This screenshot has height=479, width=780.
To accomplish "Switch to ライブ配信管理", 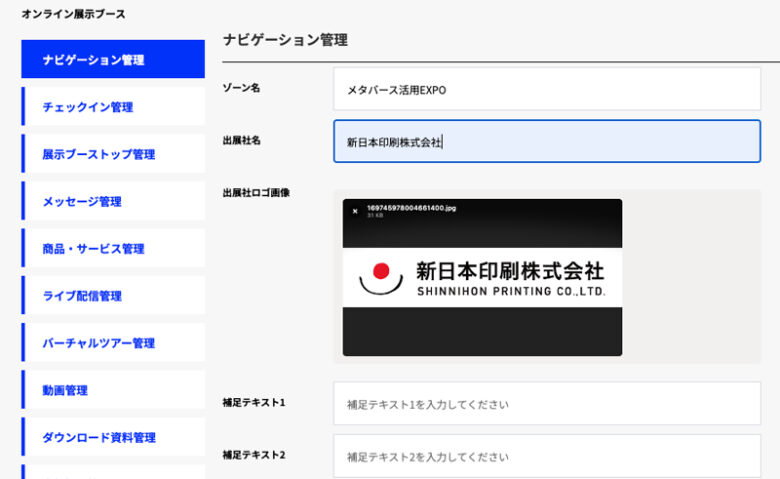I will point(113,295).
